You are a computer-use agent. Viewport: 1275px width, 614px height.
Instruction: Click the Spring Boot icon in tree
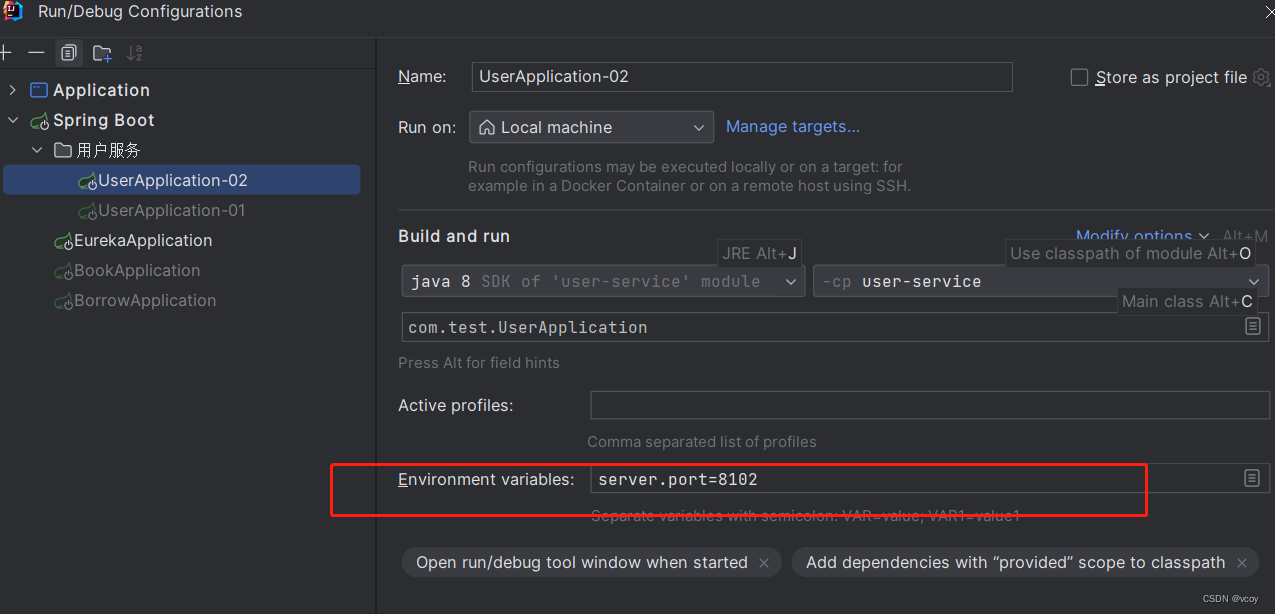[40, 120]
